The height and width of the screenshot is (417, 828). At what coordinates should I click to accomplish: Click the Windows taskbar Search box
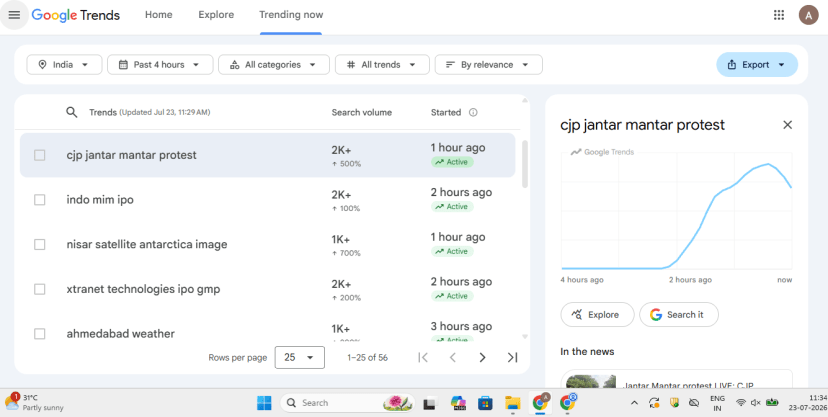click(x=349, y=403)
